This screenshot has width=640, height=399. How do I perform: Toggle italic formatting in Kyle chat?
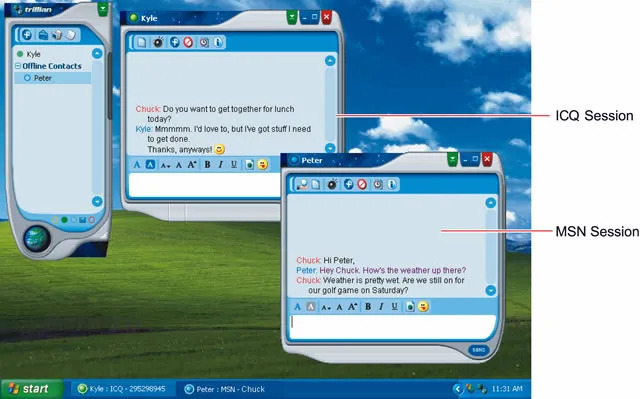click(220, 165)
